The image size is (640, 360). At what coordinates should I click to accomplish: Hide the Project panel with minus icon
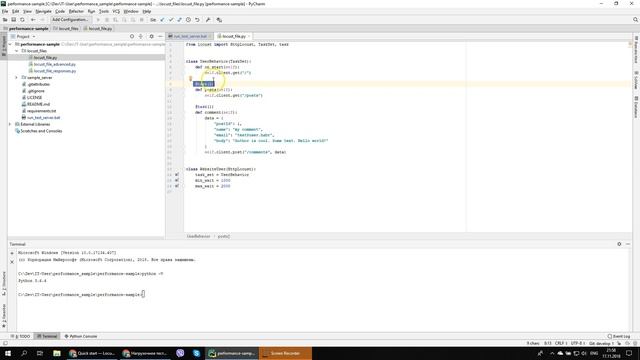(160, 36)
